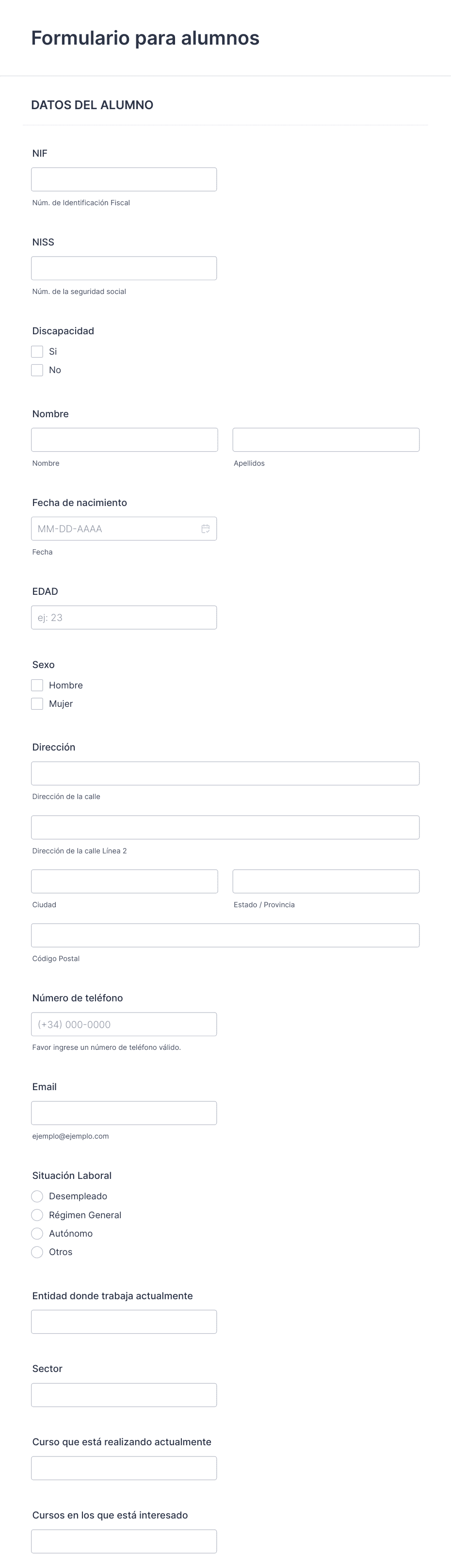Open the date picker calendar icon
Image resolution: width=451 pixels, height=1568 pixels.
pos(206,528)
